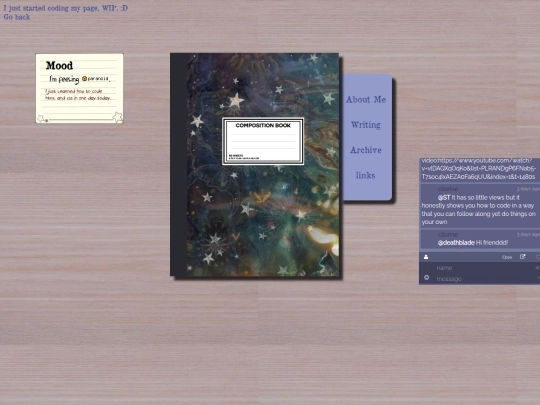Open the Writing section link

[366, 125]
